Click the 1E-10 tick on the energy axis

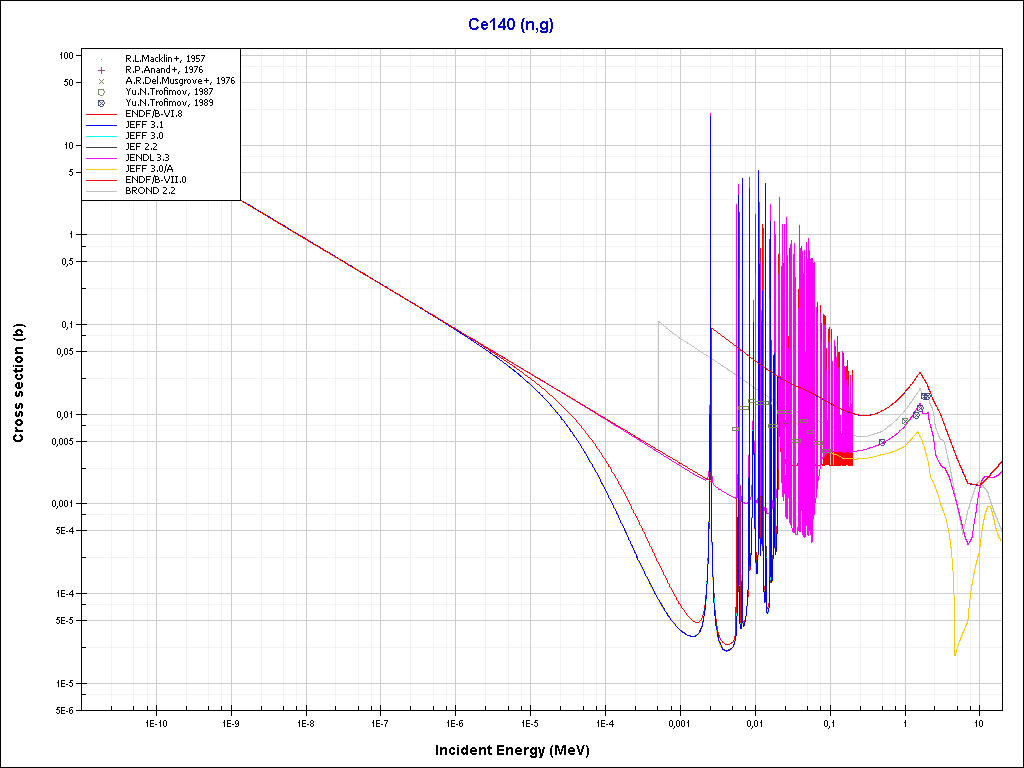coord(155,722)
